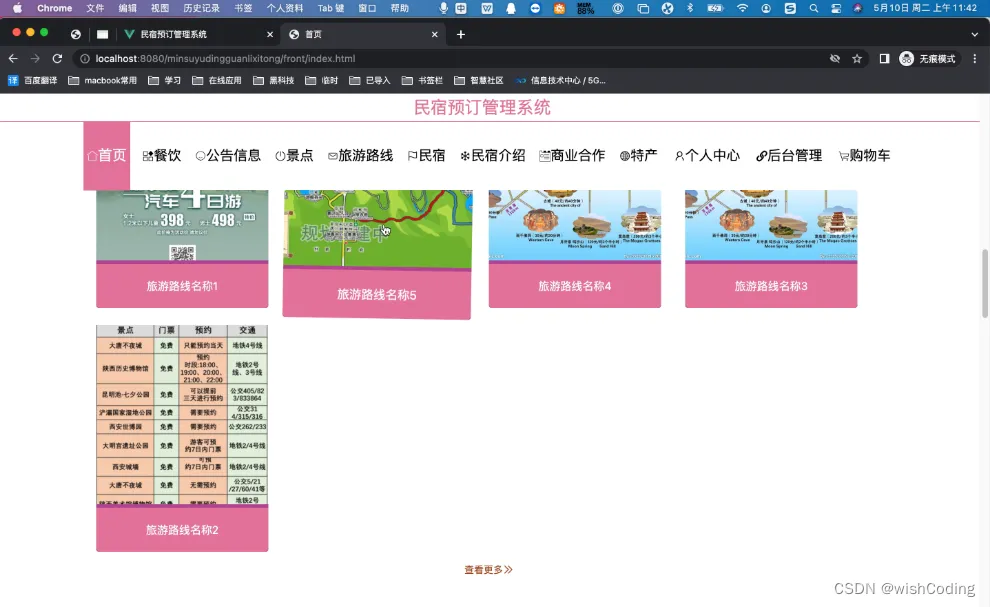This screenshot has height=607, width=990.
Task: Click the Wi-Fi status icon
Action: point(742,8)
